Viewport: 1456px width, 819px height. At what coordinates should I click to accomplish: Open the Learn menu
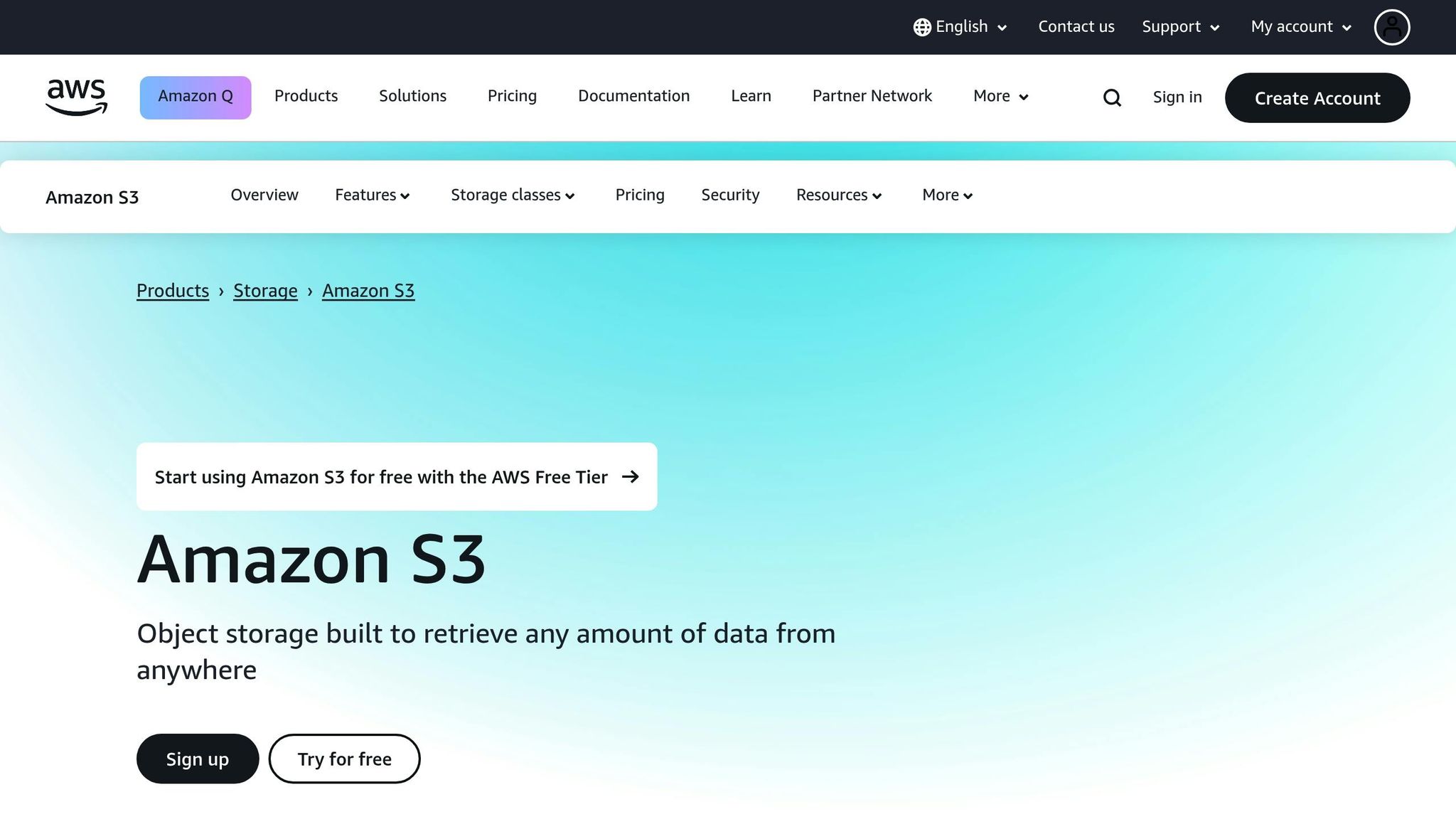tap(751, 96)
